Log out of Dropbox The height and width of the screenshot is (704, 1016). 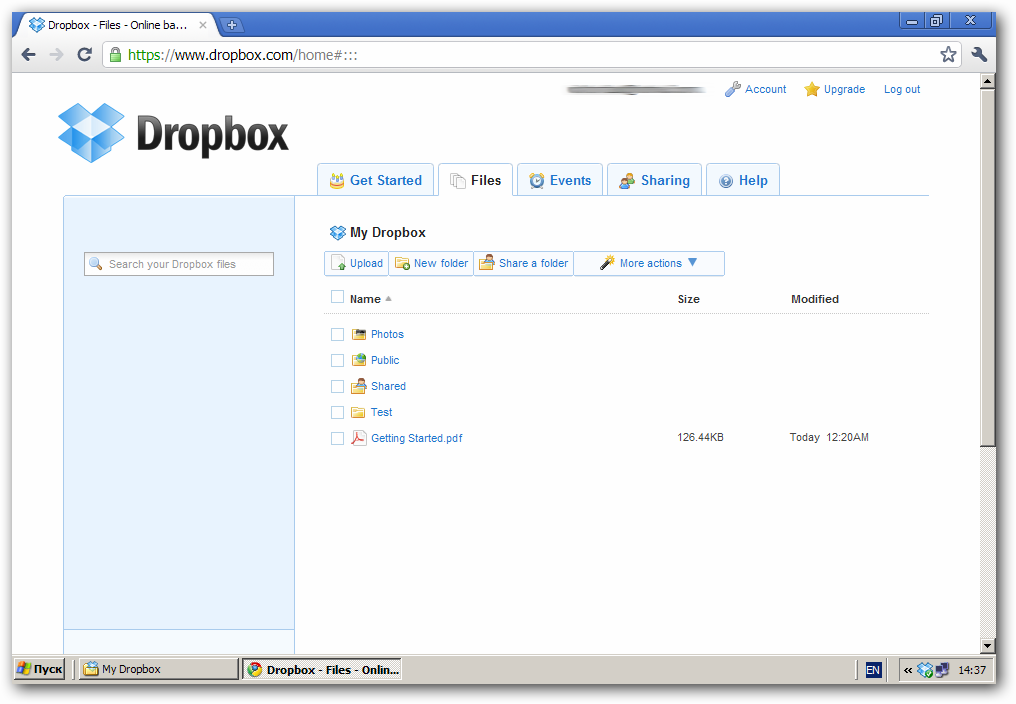click(902, 89)
